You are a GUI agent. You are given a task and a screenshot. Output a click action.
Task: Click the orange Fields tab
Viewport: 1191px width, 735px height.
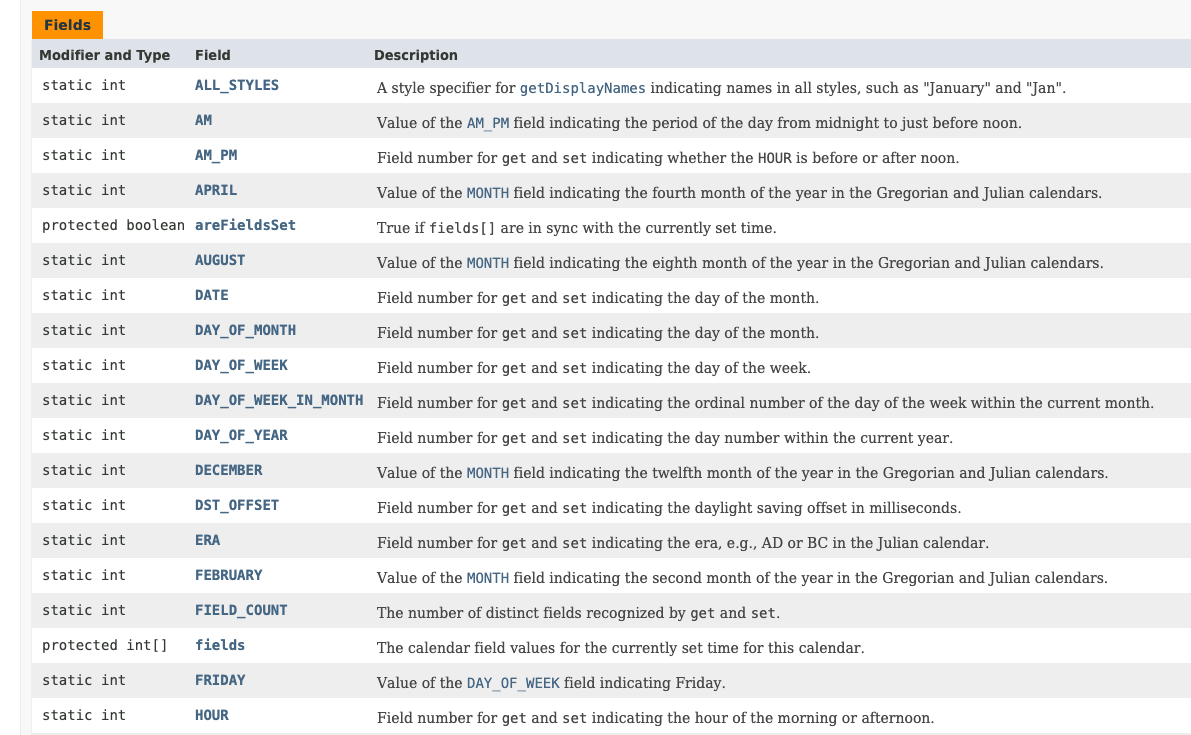pyautogui.click(x=67, y=25)
